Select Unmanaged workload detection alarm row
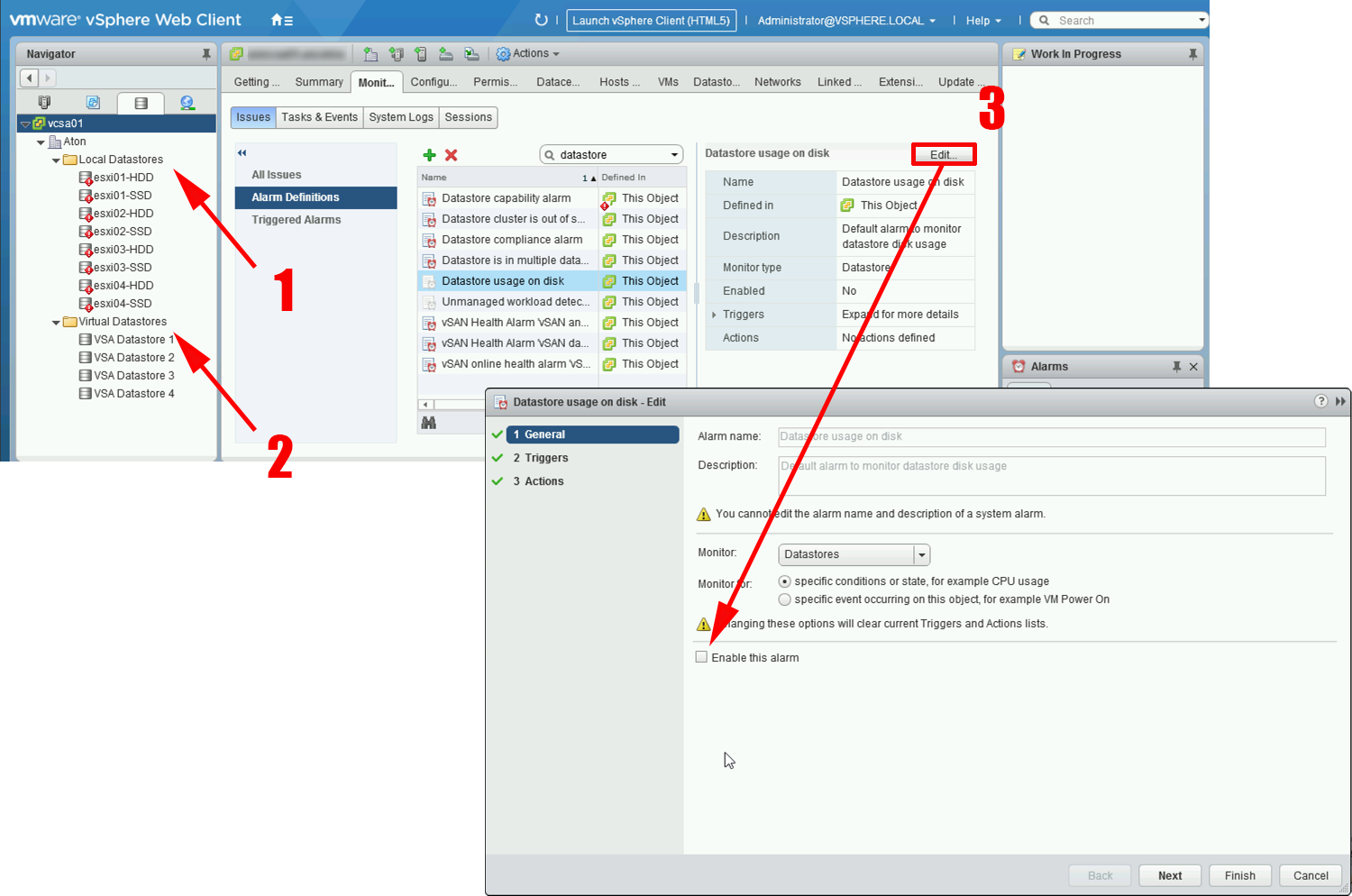Screen dimensions: 1352x896 coord(552,302)
